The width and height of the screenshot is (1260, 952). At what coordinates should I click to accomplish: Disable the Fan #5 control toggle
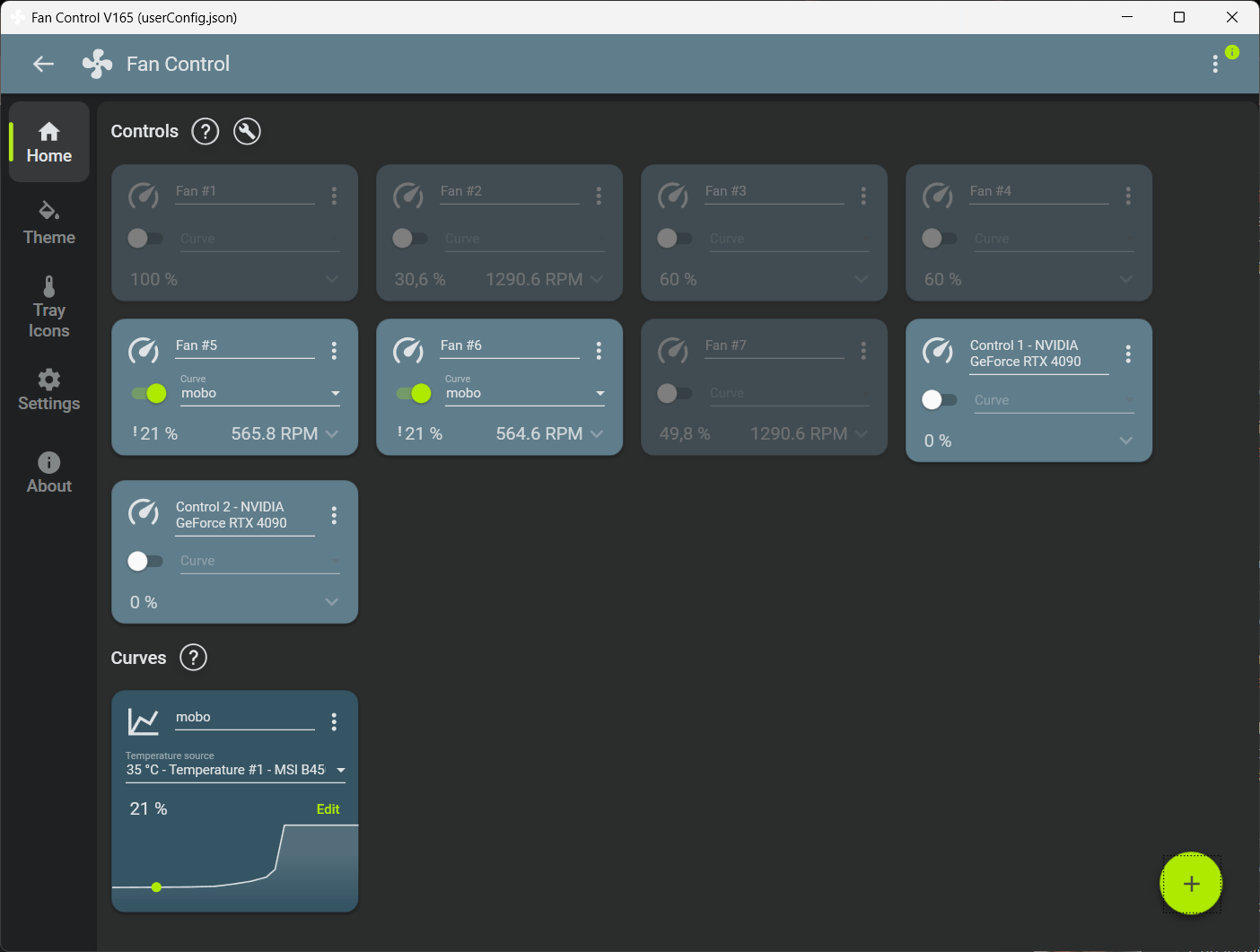coord(149,393)
